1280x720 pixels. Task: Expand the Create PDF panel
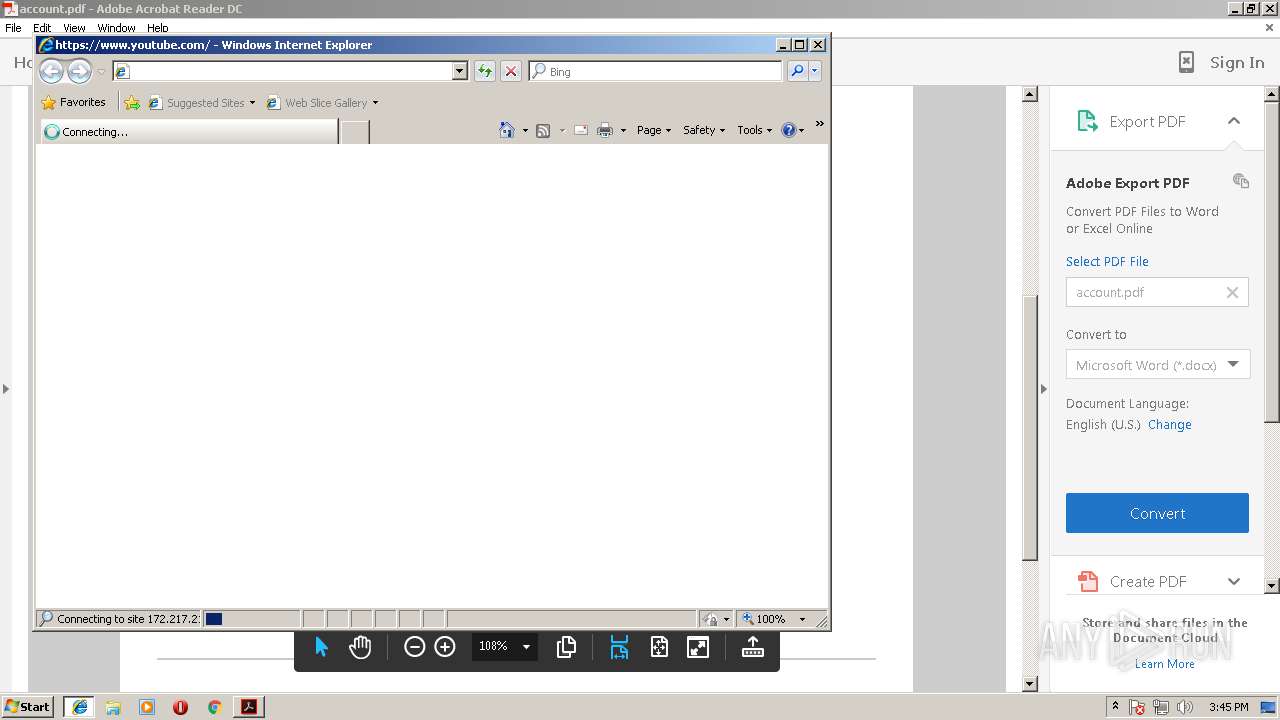tap(1234, 581)
